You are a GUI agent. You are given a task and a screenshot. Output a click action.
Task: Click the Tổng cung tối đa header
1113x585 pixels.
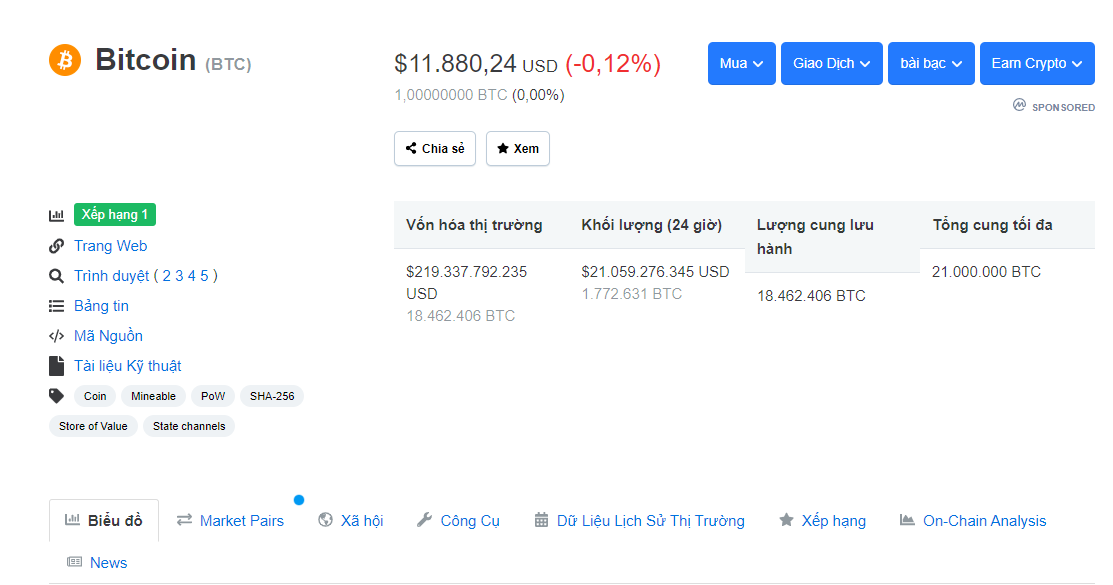[992, 225]
